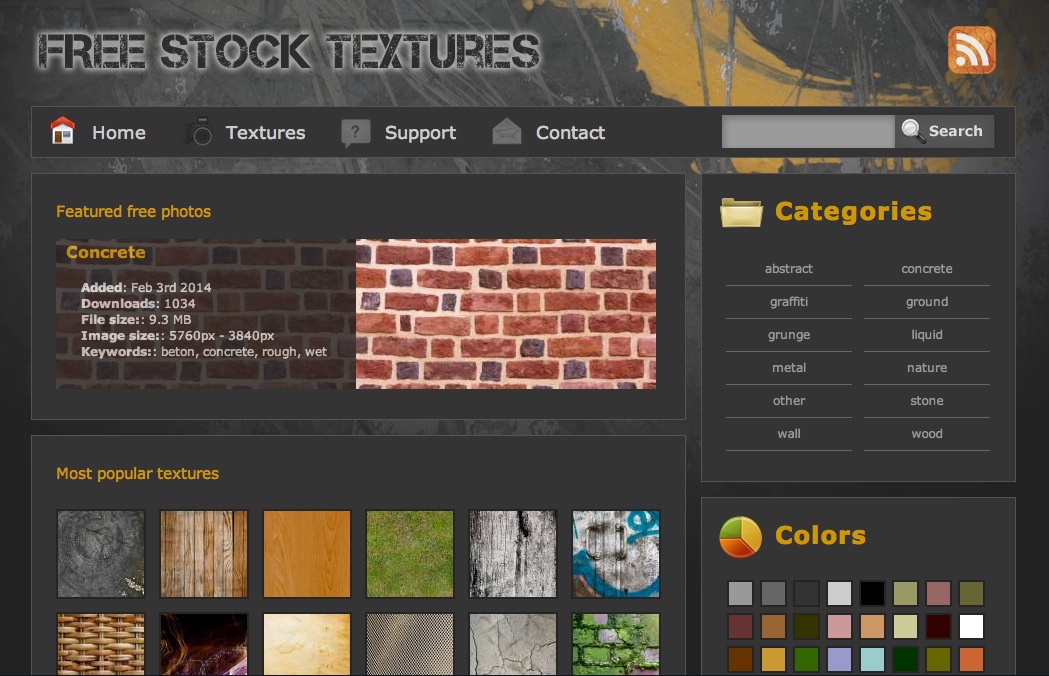The width and height of the screenshot is (1049, 676).
Task: Click the magnifying glass search icon
Action: (x=913, y=130)
